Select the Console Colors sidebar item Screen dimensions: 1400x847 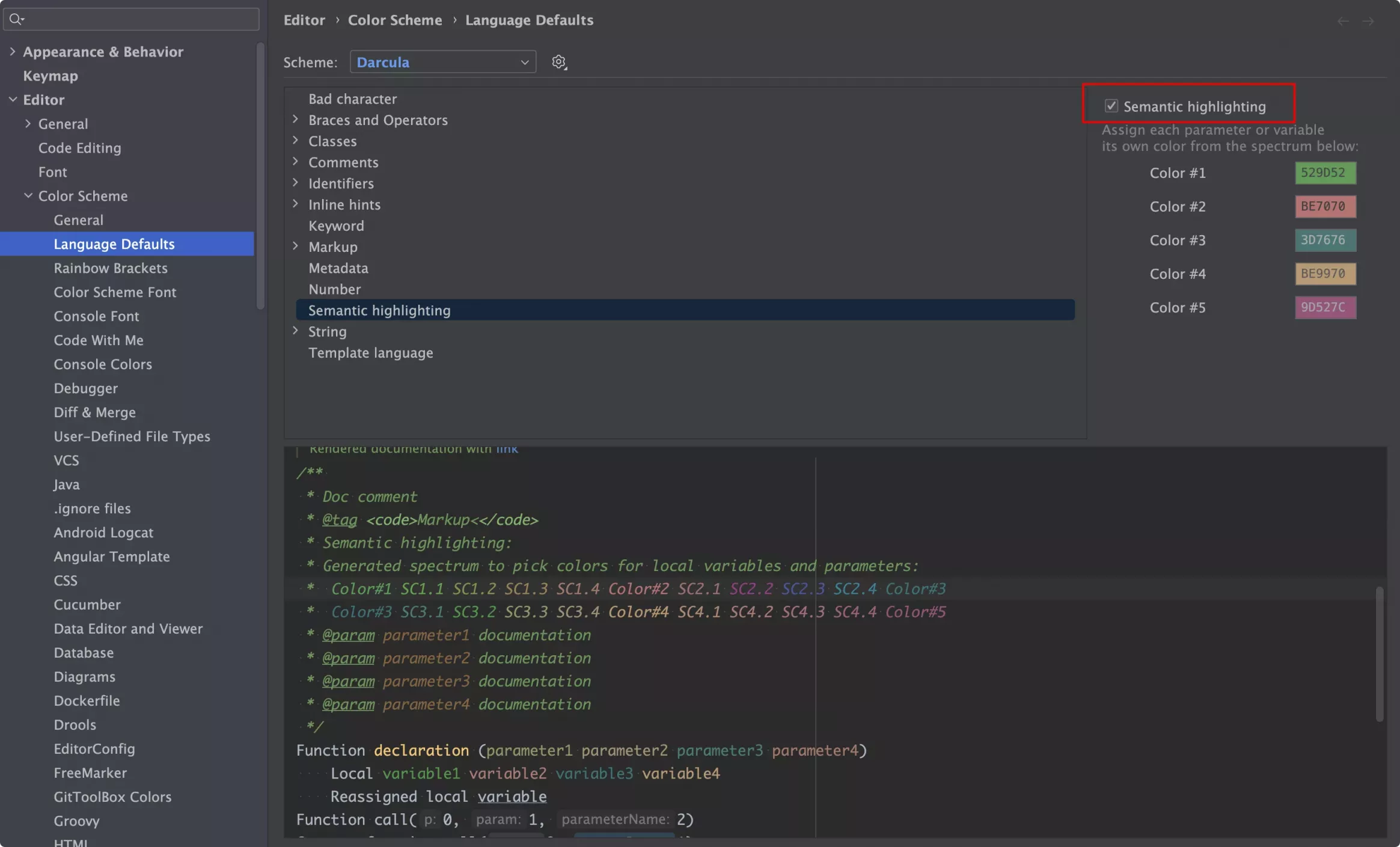102,363
